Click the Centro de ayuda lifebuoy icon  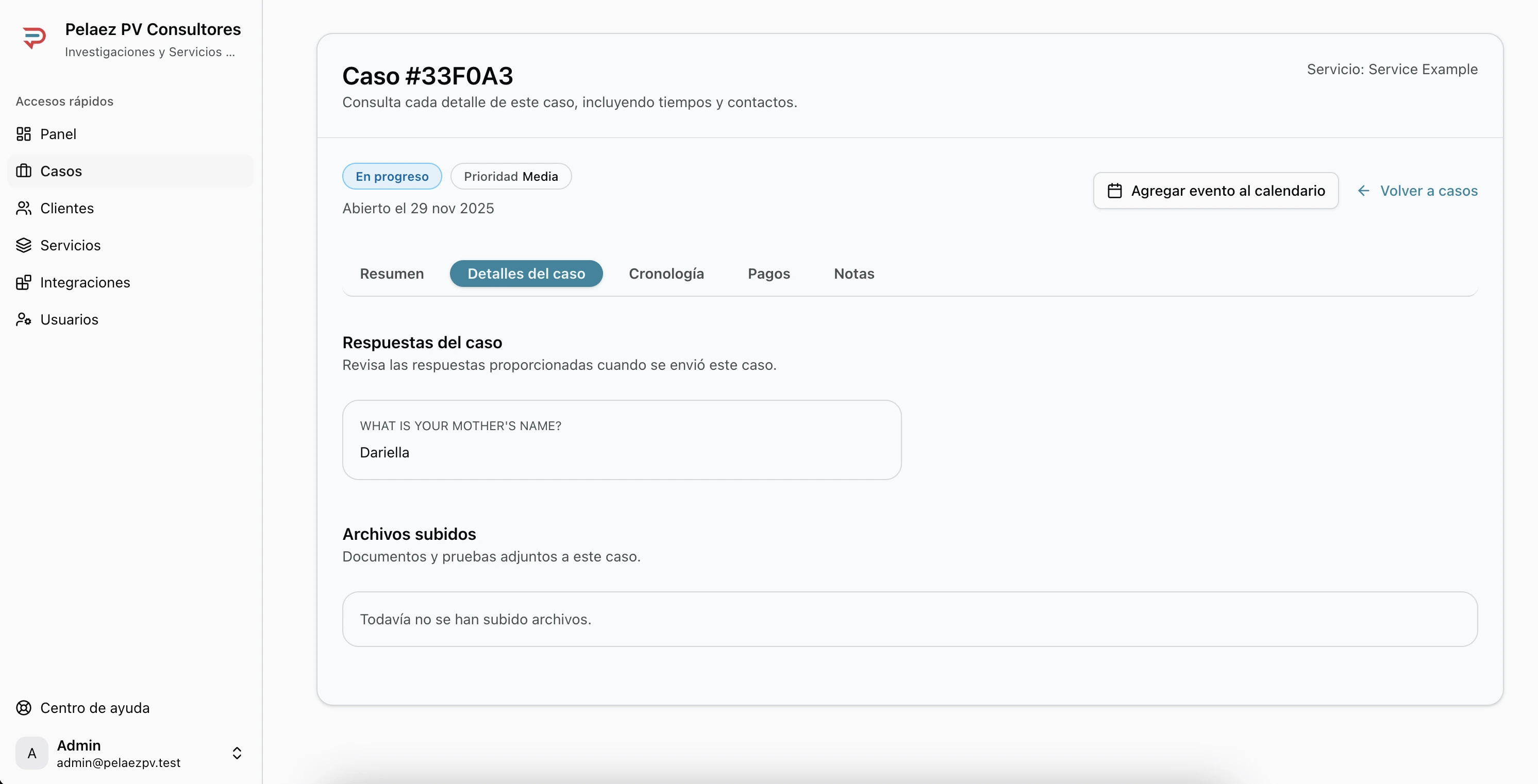click(24, 708)
